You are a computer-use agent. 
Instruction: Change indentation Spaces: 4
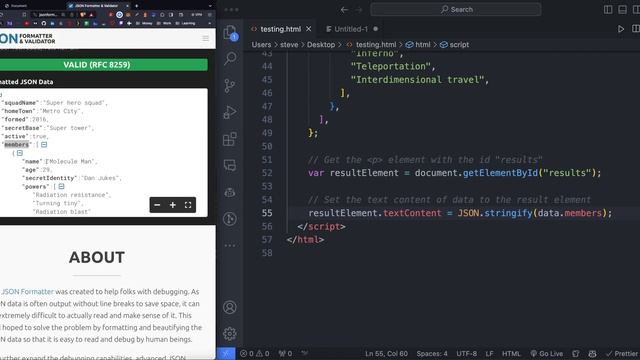432,353
